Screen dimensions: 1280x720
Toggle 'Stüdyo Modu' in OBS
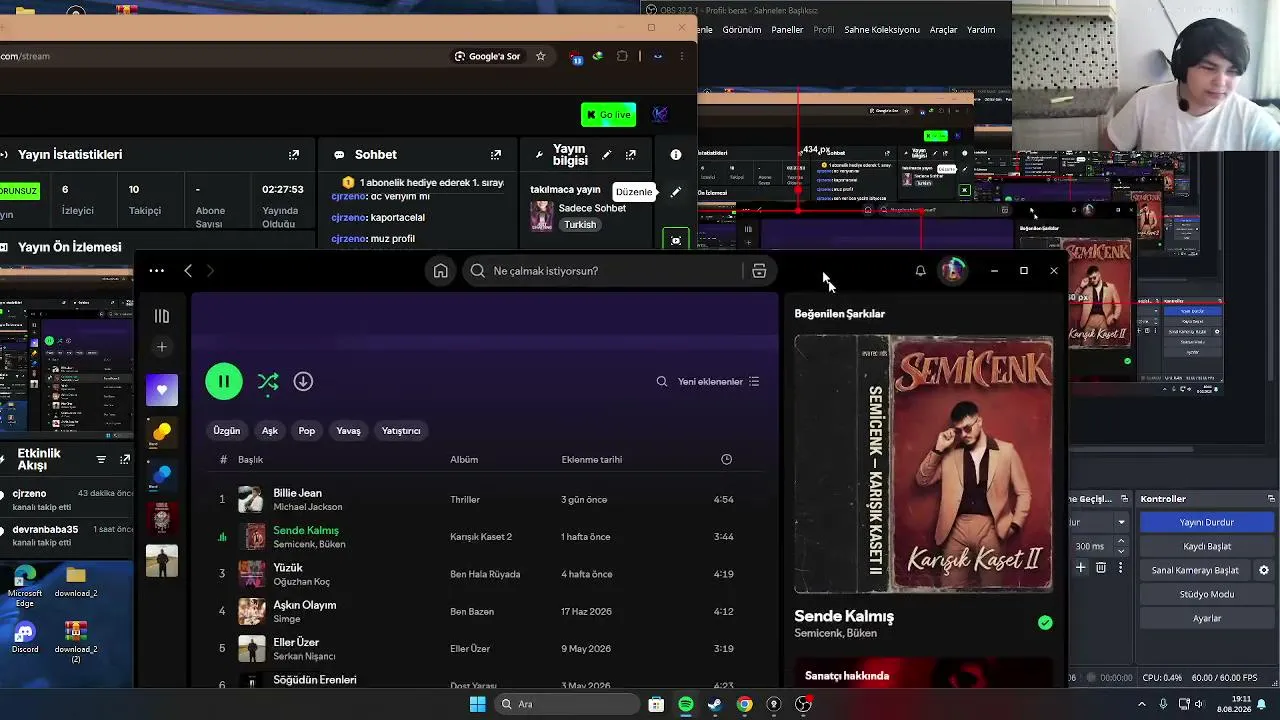[1207, 595]
